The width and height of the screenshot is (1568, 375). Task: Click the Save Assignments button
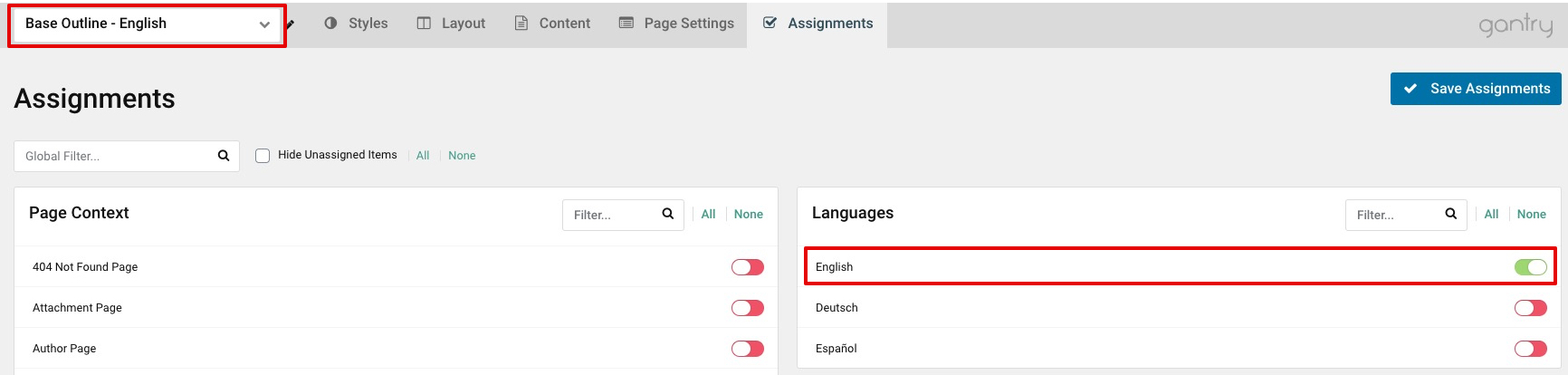pyautogui.click(x=1476, y=89)
